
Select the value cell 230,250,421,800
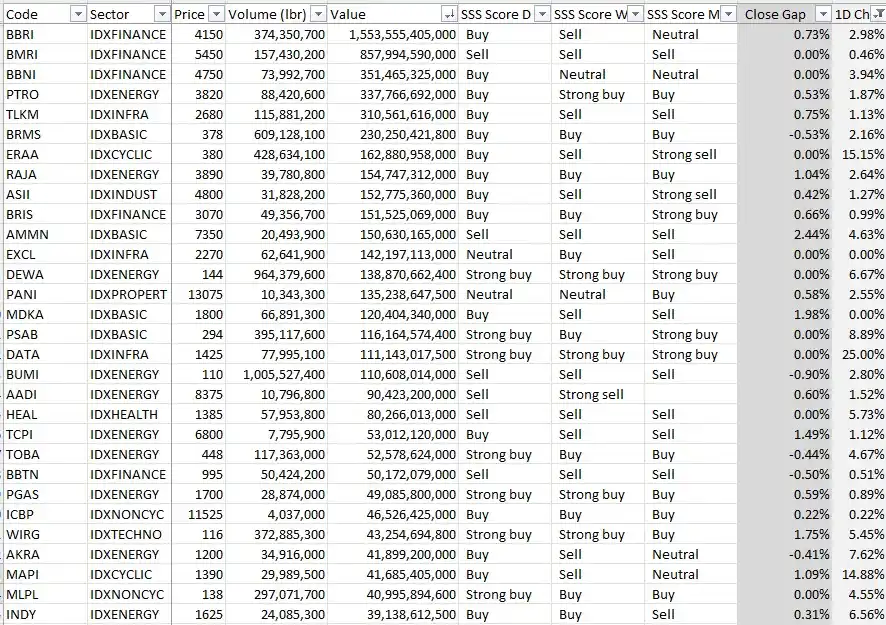(x=393, y=134)
